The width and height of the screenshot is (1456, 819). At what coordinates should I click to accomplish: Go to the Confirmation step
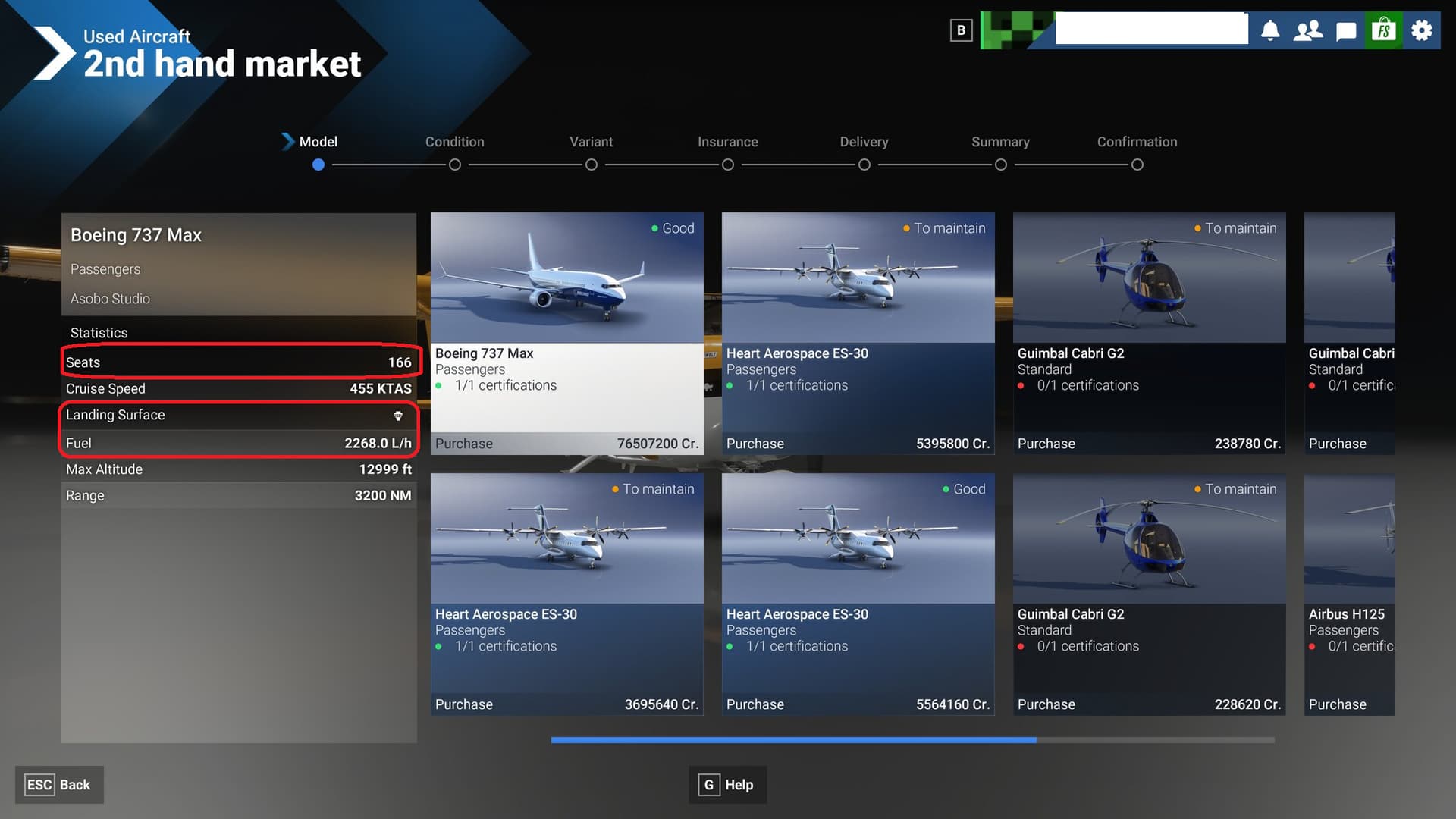coord(1137,142)
